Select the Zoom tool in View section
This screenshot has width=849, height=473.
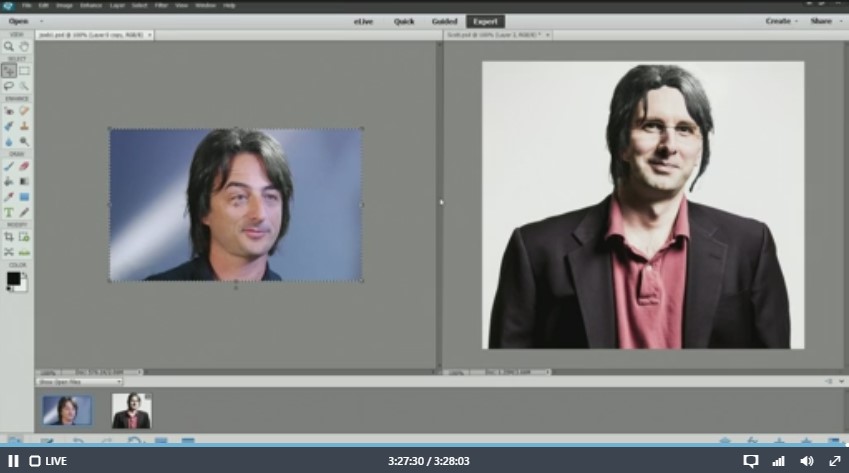(x=9, y=46)
